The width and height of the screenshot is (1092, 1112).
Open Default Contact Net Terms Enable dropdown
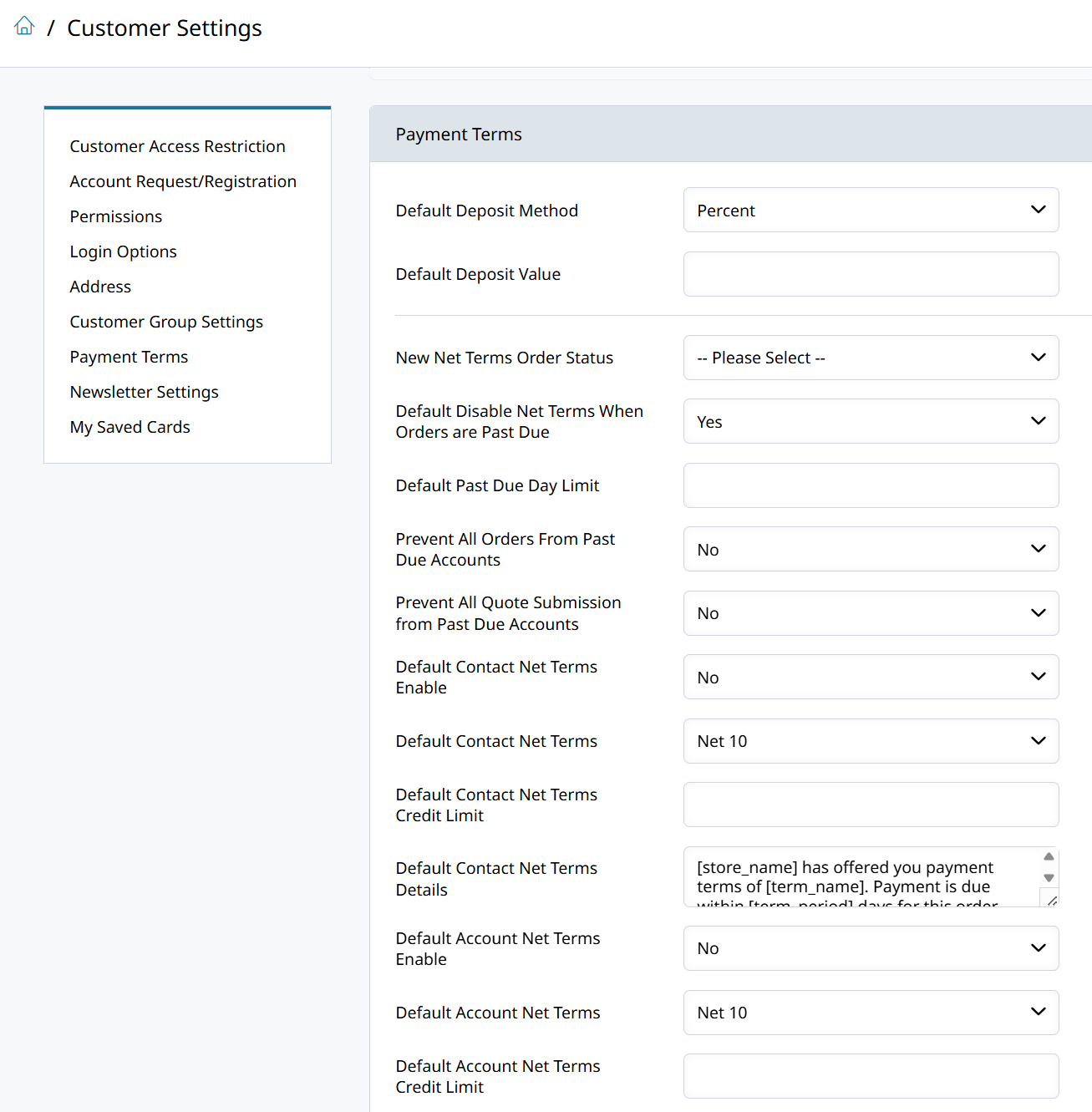(x=871, y=678)
